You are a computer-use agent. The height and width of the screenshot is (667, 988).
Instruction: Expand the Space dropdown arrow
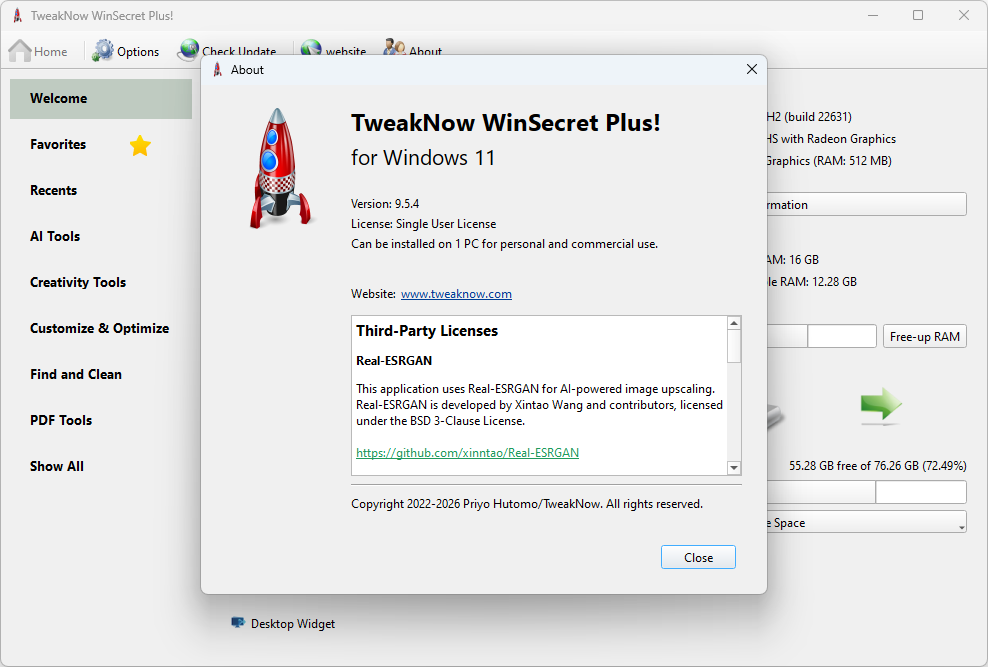[x=962, y=527]
